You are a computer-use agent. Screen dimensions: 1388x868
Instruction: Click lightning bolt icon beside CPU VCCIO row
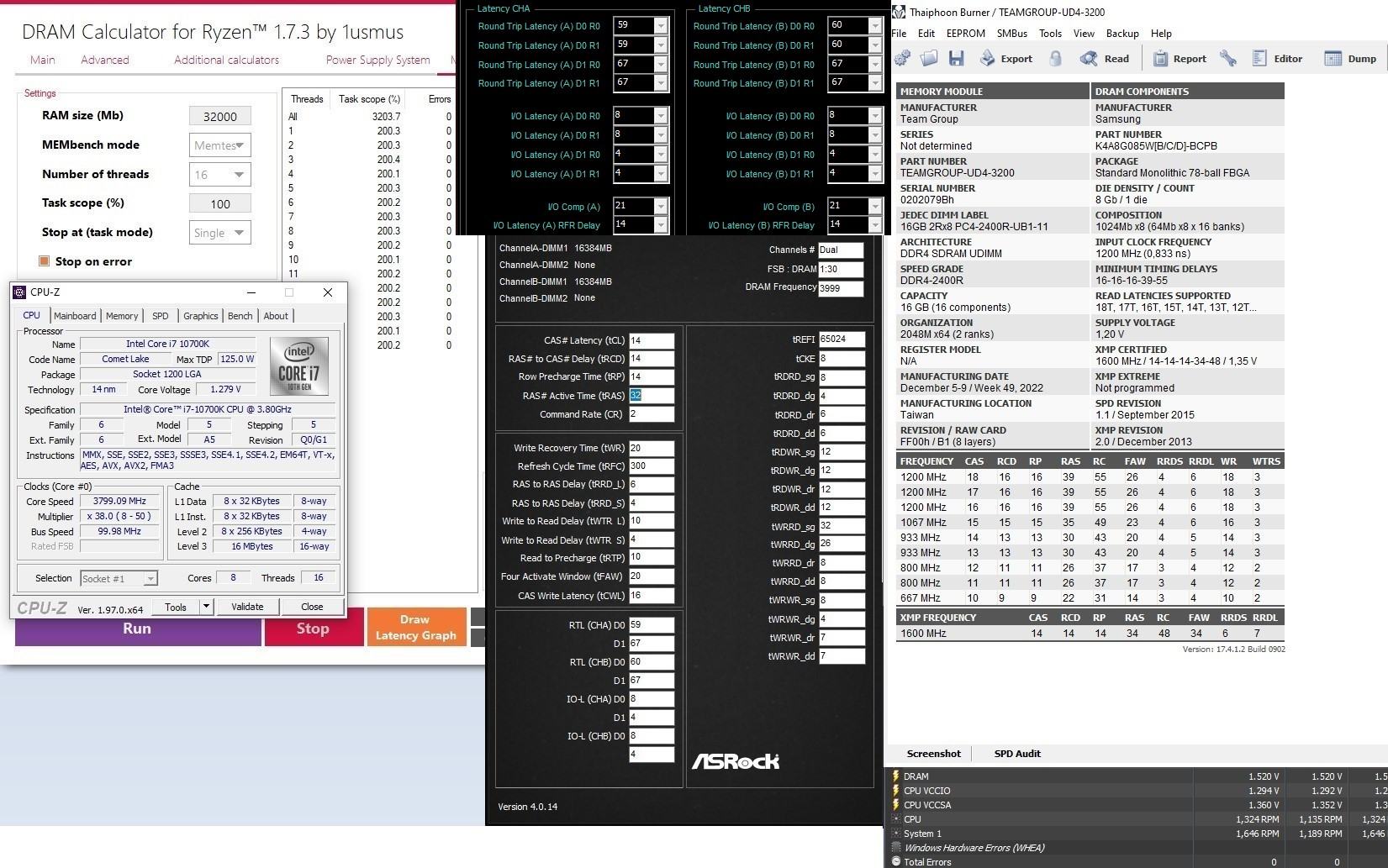click(896, 791)
